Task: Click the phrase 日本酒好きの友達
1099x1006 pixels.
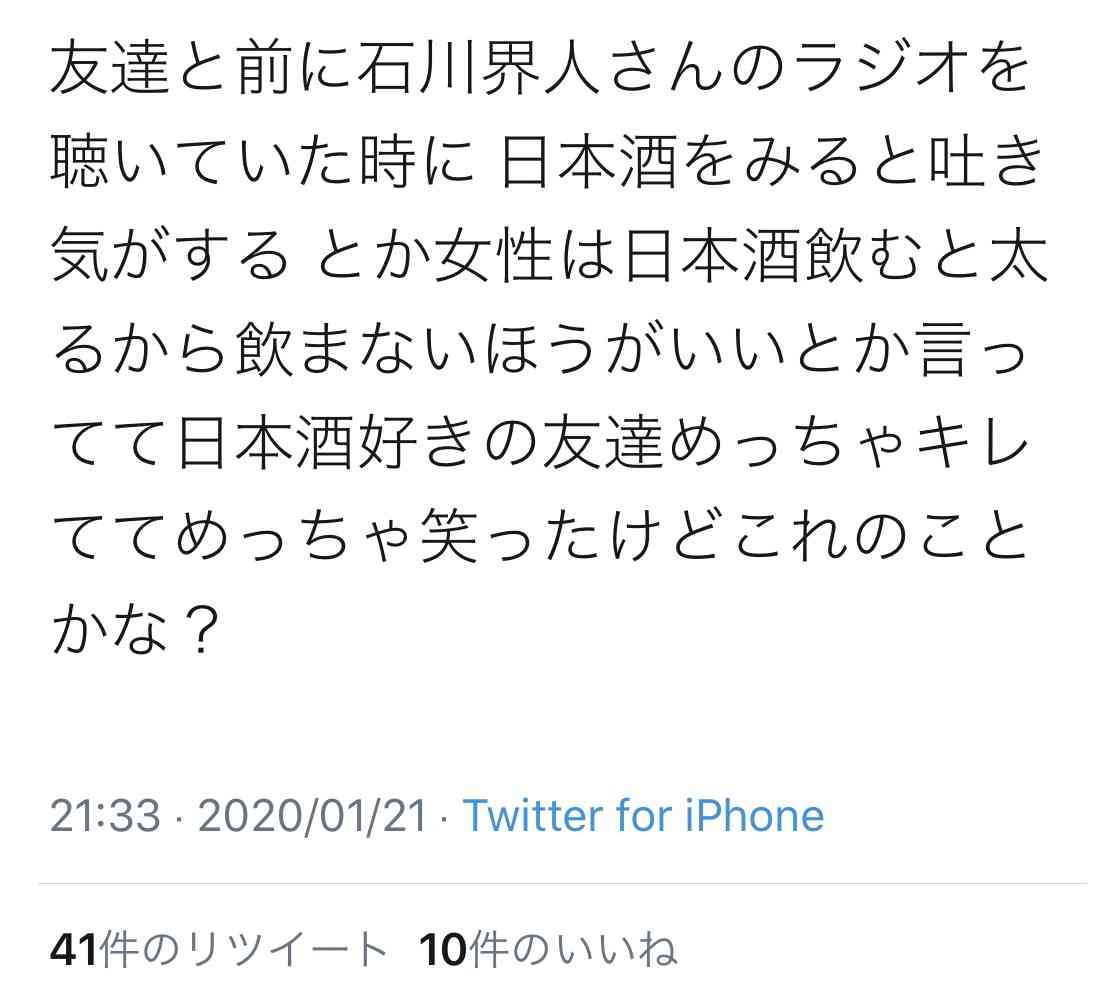Action: (419, 442)
